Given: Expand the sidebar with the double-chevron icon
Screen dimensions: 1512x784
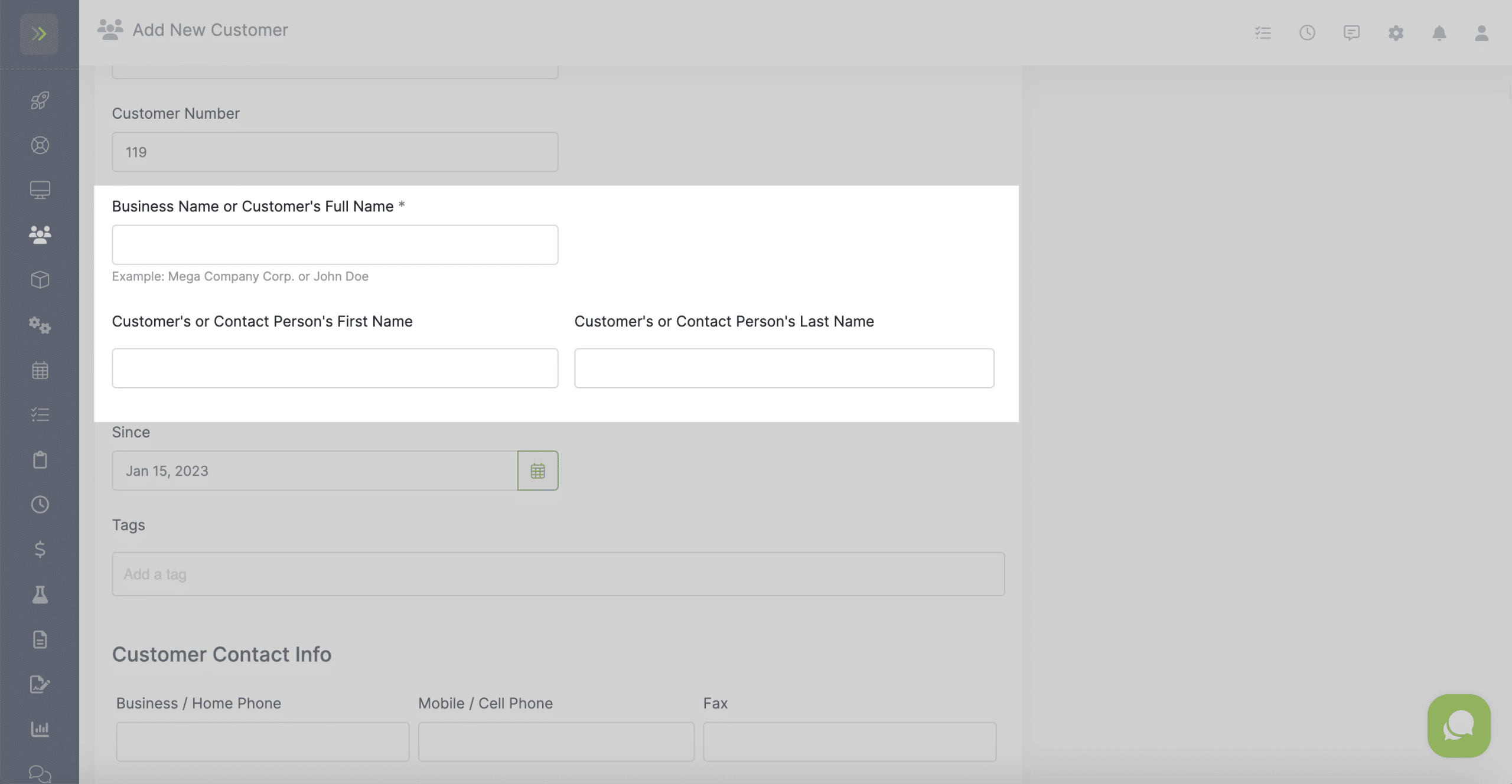Looking at the screenshot, I should pos(39,34).
